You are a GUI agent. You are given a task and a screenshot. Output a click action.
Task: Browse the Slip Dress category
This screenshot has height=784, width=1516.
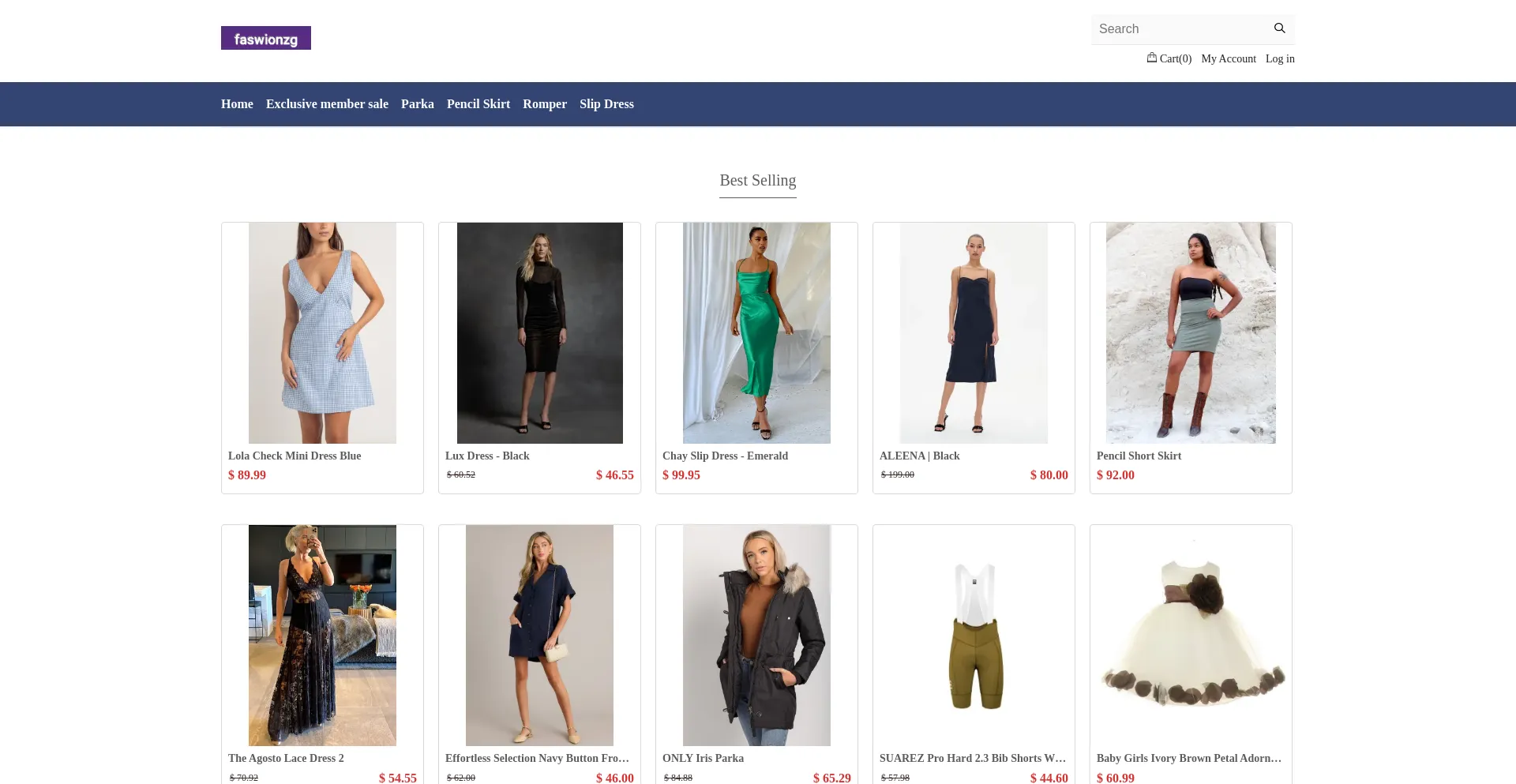tap(606, 103)
